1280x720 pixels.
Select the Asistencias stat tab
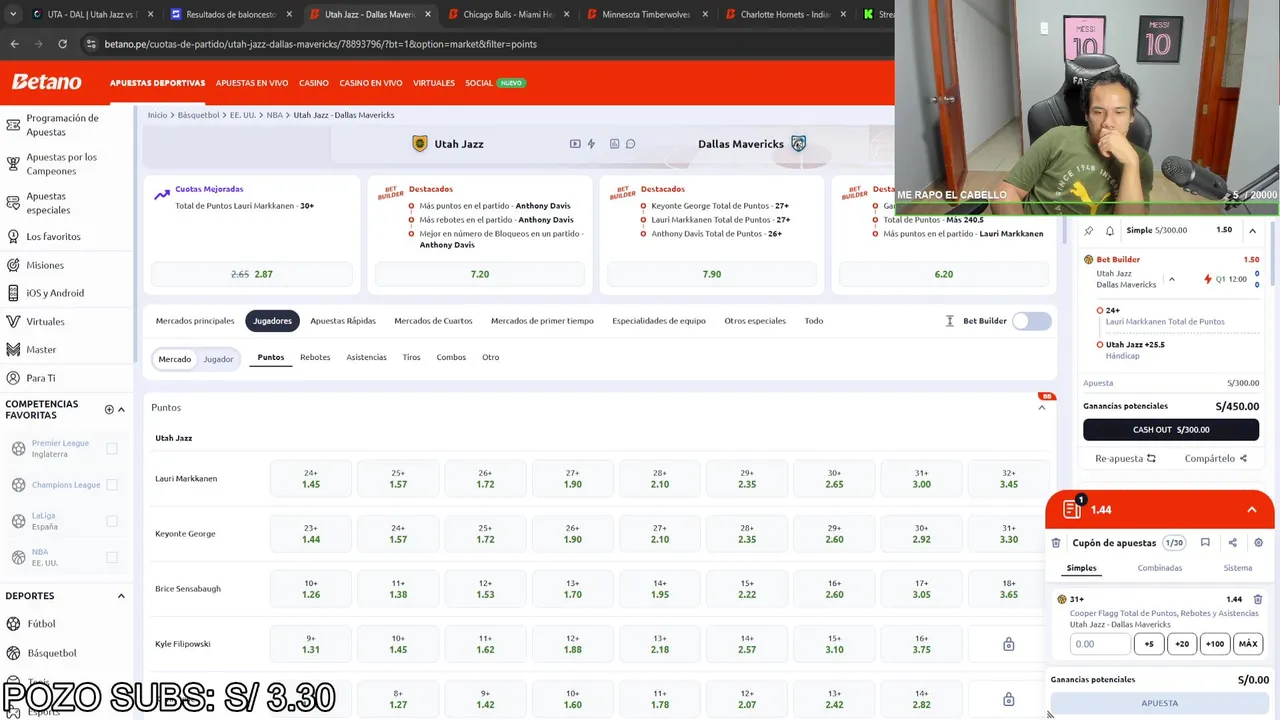(366, 357)
